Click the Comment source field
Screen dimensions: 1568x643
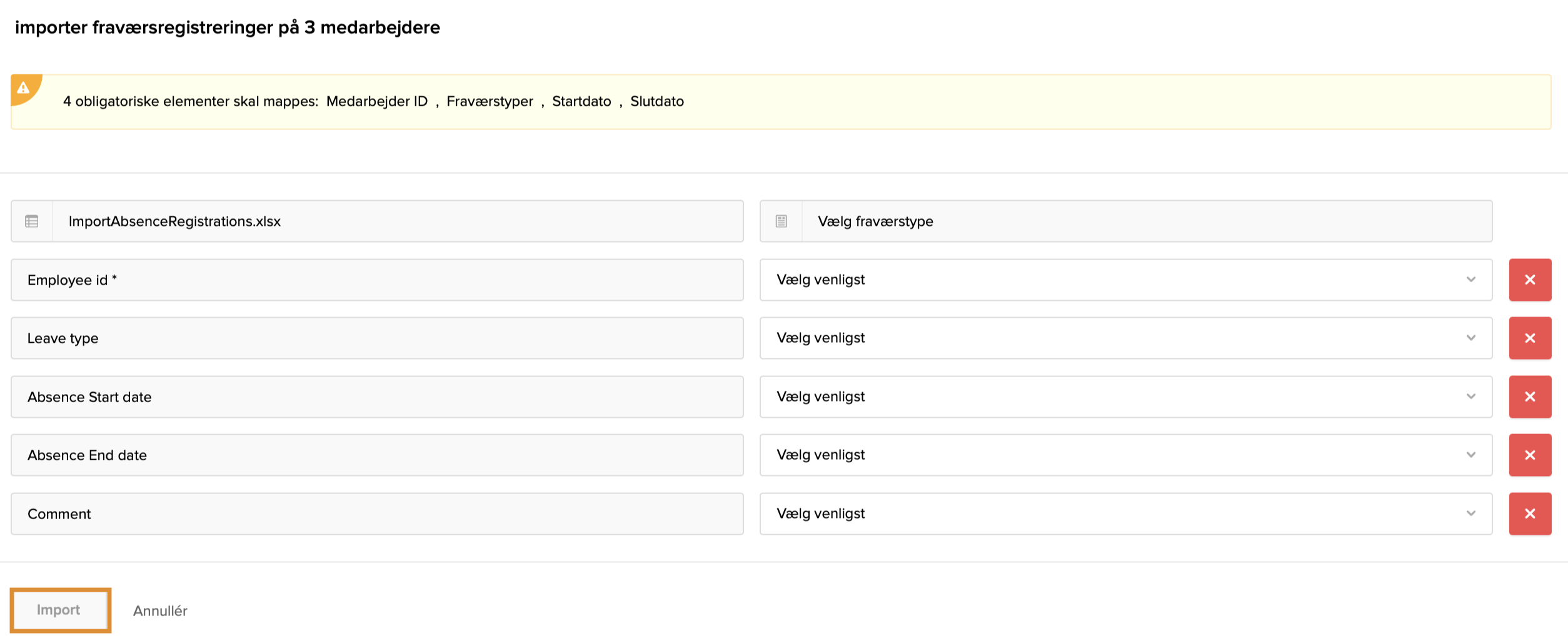[376, 514]
